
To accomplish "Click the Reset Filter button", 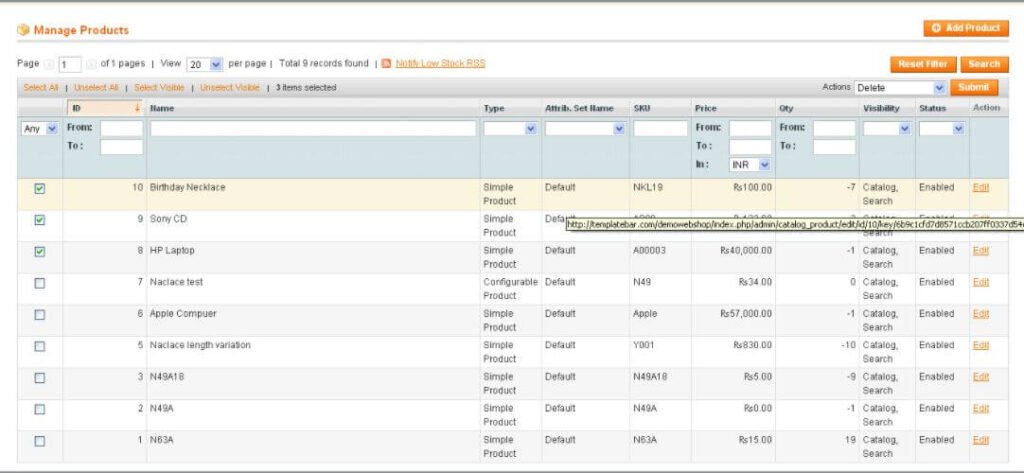I will coord(923,64).
